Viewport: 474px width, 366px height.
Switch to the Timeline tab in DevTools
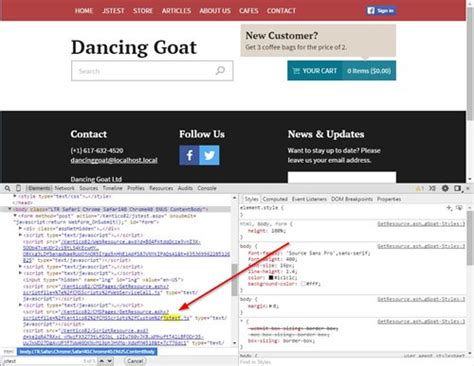coord(112,188)
